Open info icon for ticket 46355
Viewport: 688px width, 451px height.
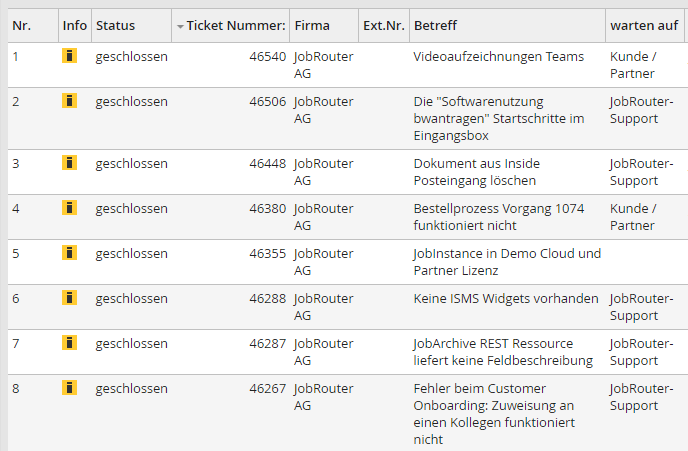tap(69, 253)
